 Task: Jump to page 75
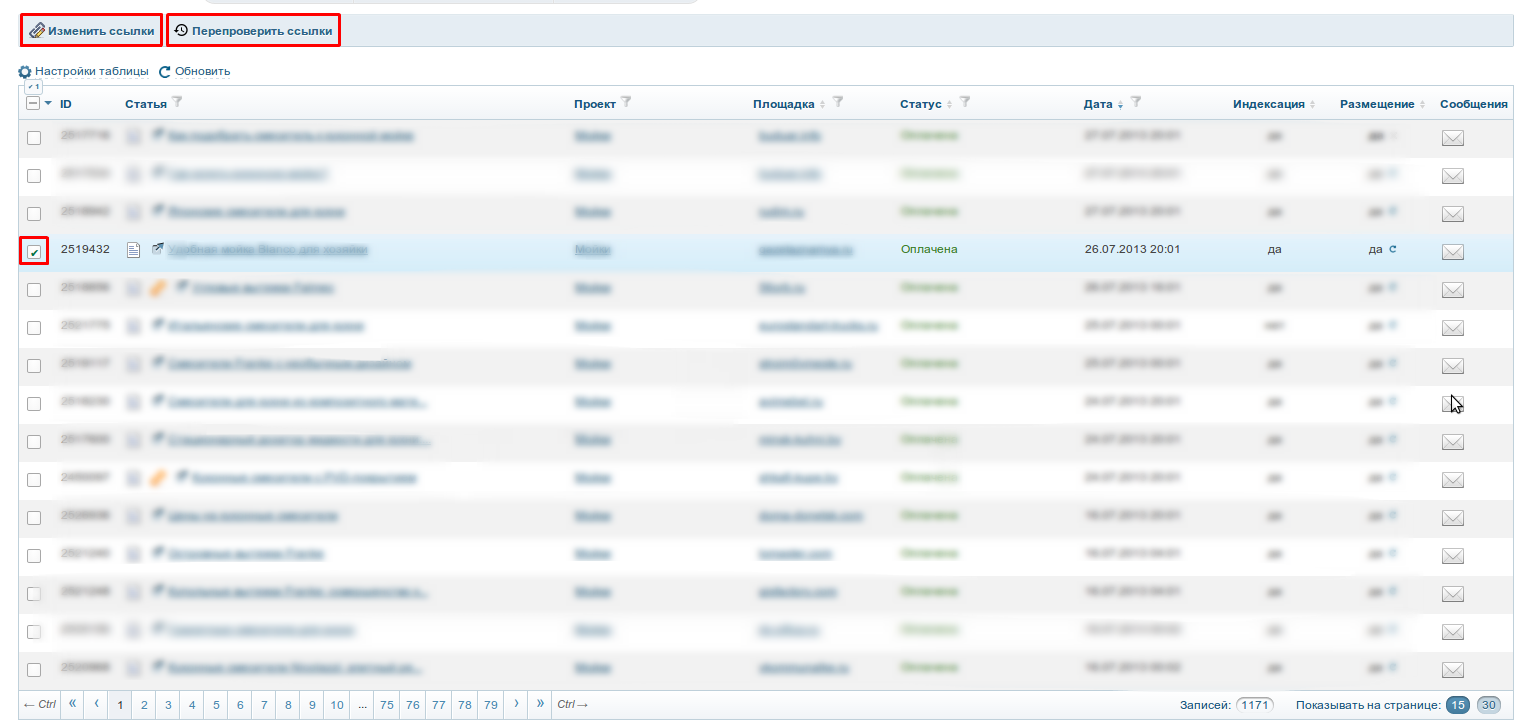[387, 704]
